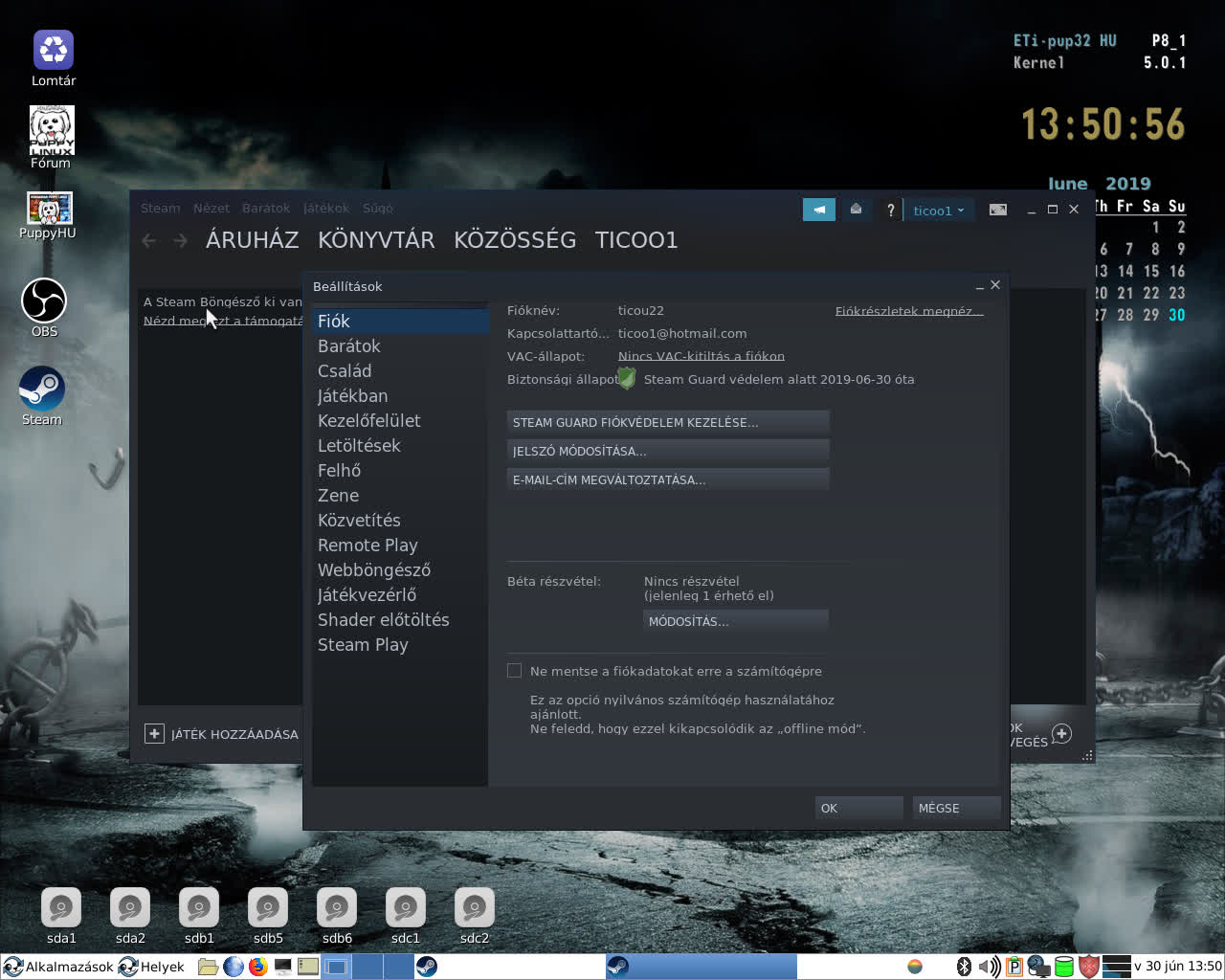This screenshot has height=980, width=1225.
Task: Open the Steam menu in menu bar
Action: point(161,208)
